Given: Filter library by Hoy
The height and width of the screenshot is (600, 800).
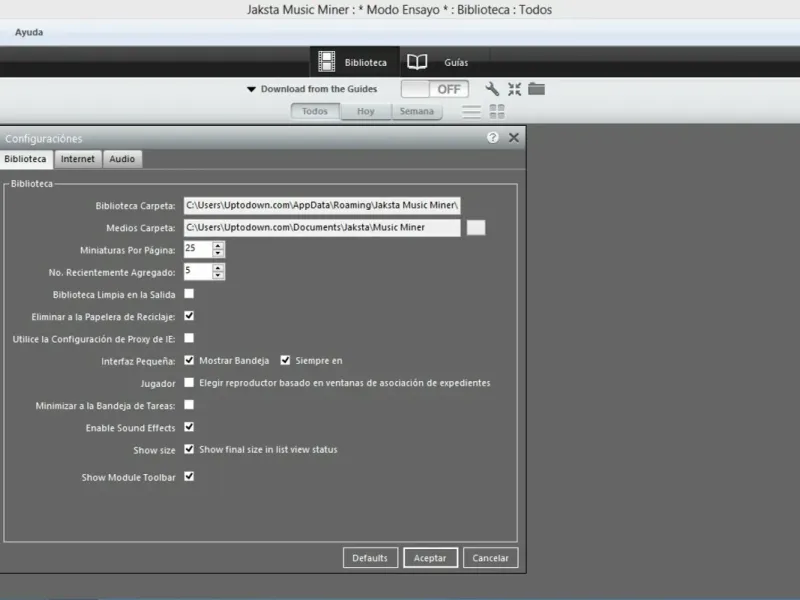Looking at the screenshot, I should pyautogui.click(x=366, y=111).
